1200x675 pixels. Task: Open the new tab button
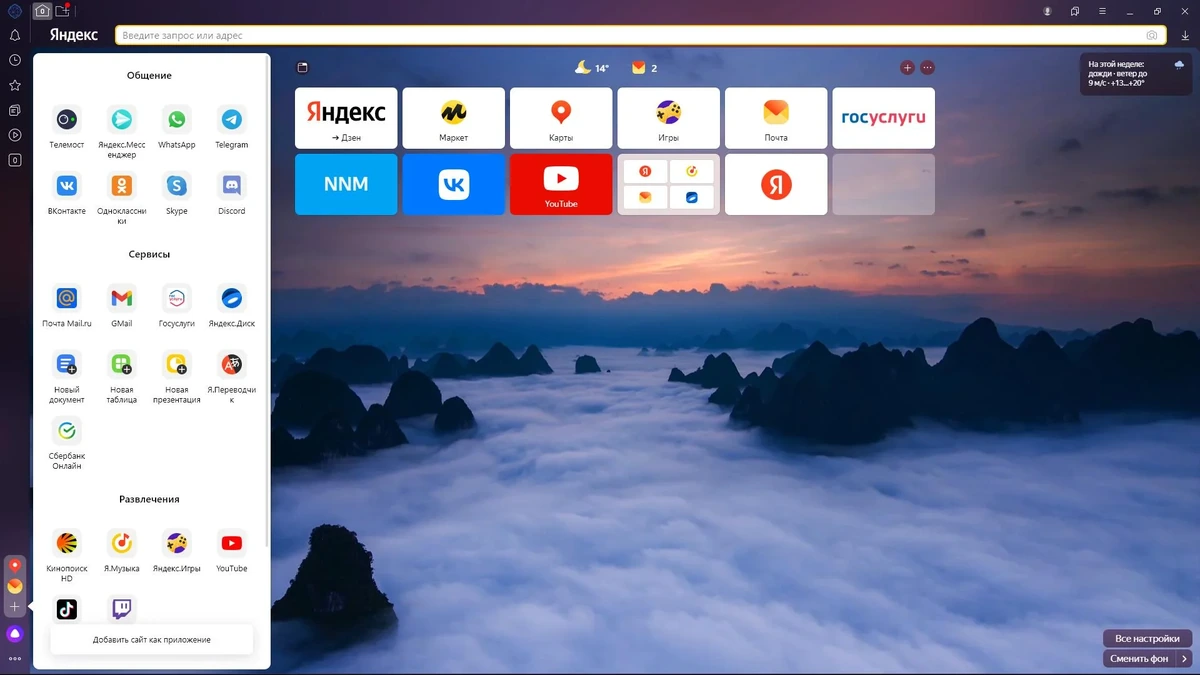coord(63,11)
